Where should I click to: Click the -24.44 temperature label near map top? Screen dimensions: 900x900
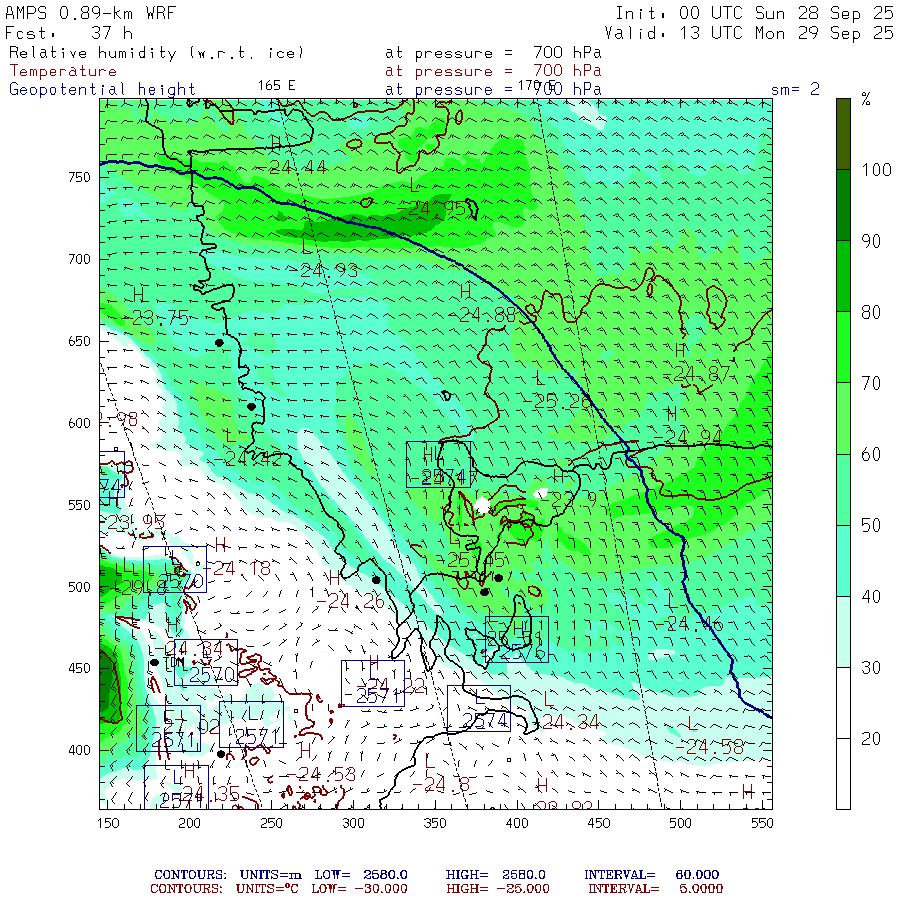coord(297,167)
